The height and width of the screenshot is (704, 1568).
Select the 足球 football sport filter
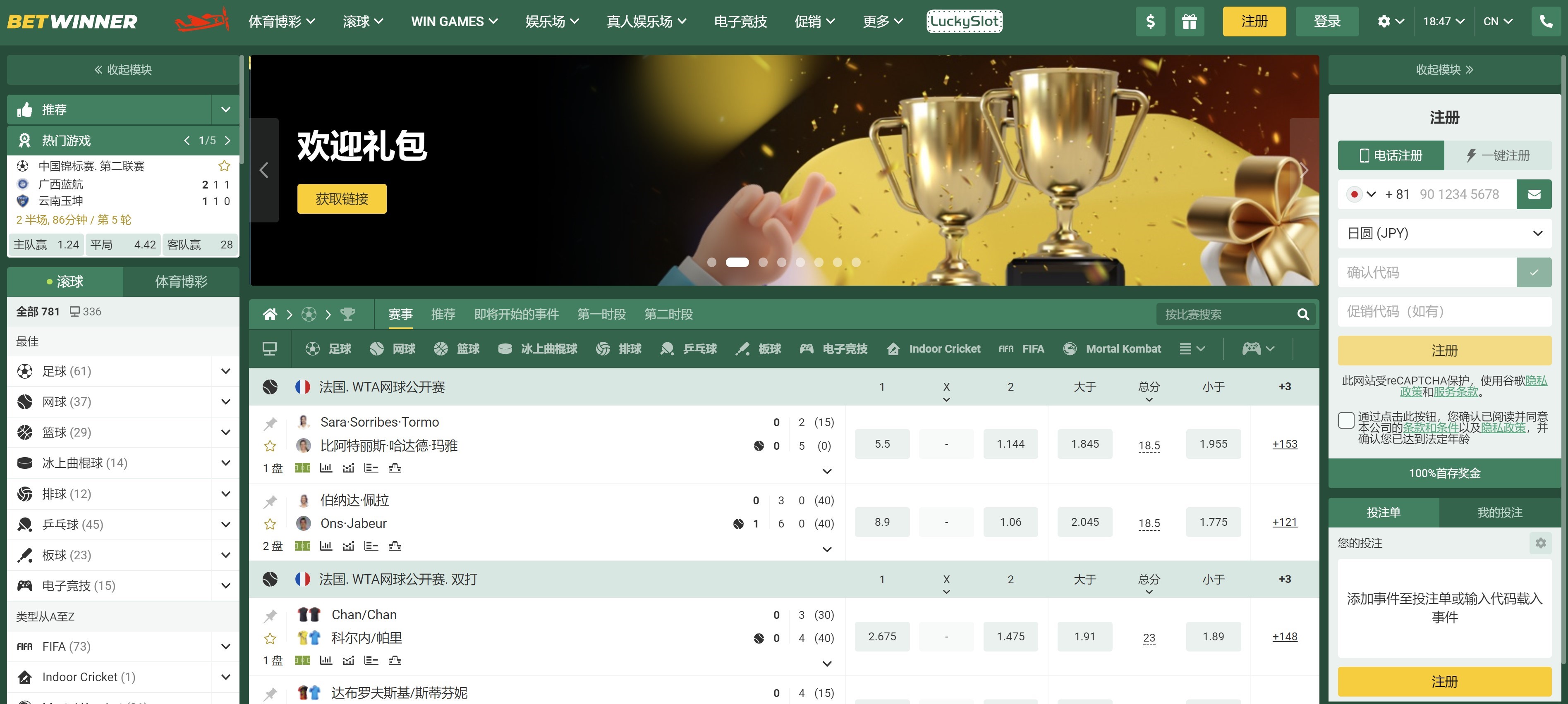coord(328,348)
